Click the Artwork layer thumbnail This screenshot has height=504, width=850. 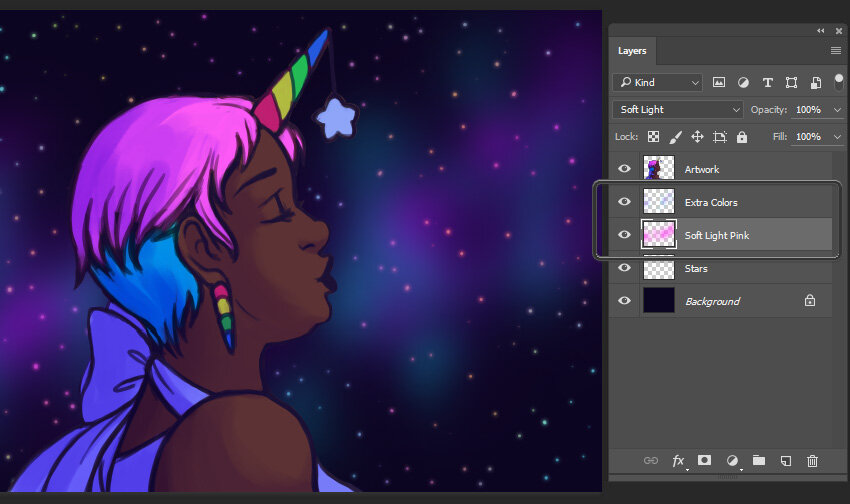point(659,167)
